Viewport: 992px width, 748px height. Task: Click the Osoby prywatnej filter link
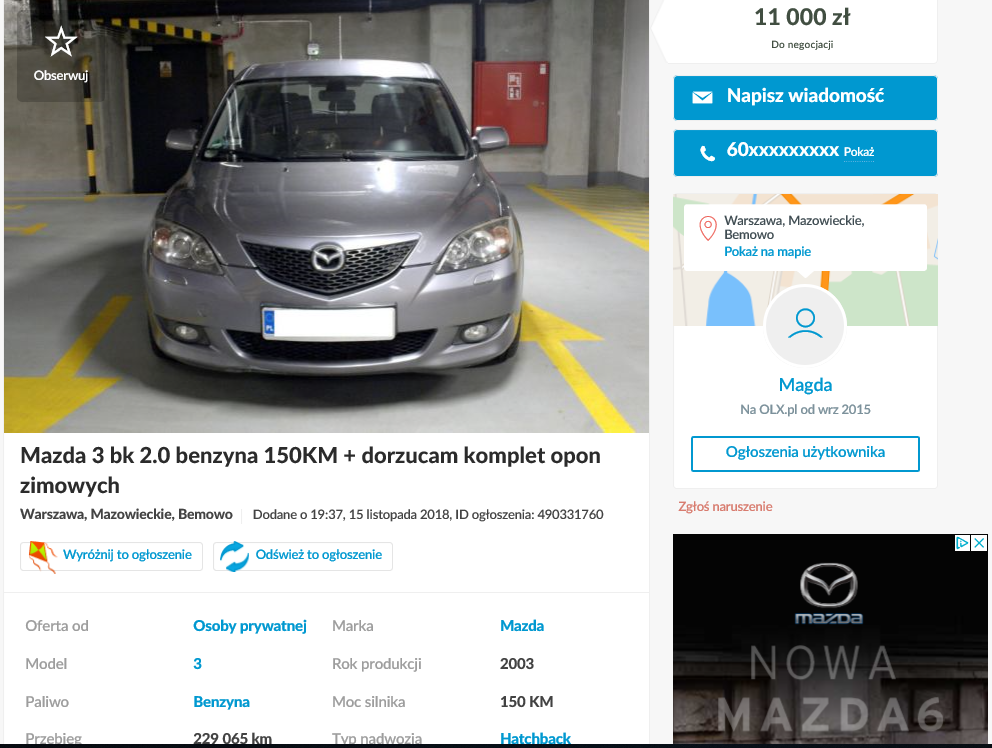point(249,626)
